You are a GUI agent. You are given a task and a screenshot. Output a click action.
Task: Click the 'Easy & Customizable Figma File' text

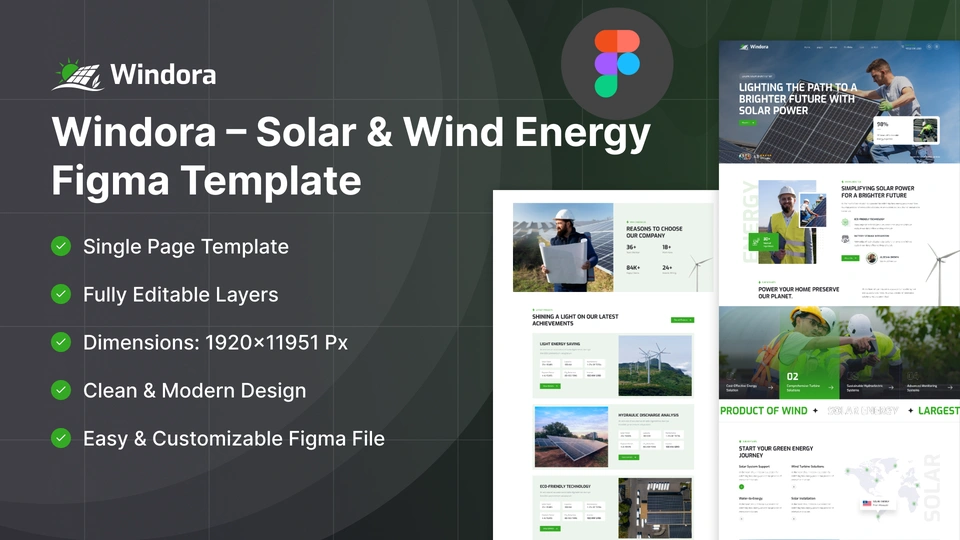(234, 438)
